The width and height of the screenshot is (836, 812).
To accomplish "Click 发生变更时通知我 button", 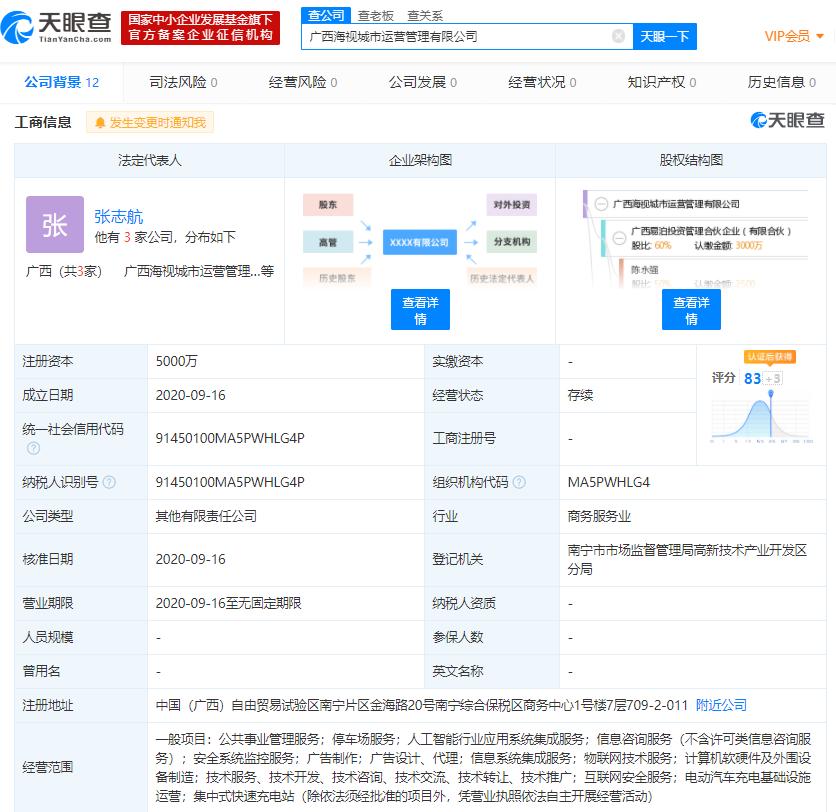I will 150,123.
